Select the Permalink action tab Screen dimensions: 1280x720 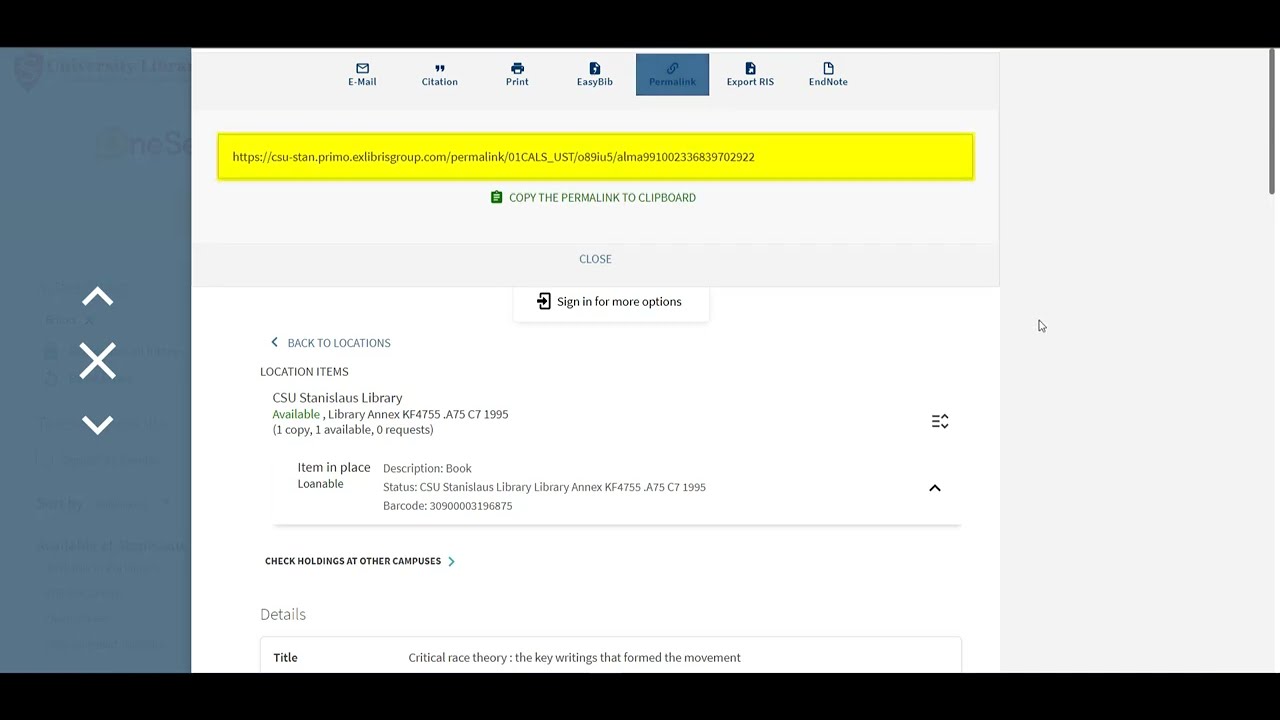click(672, 75)
